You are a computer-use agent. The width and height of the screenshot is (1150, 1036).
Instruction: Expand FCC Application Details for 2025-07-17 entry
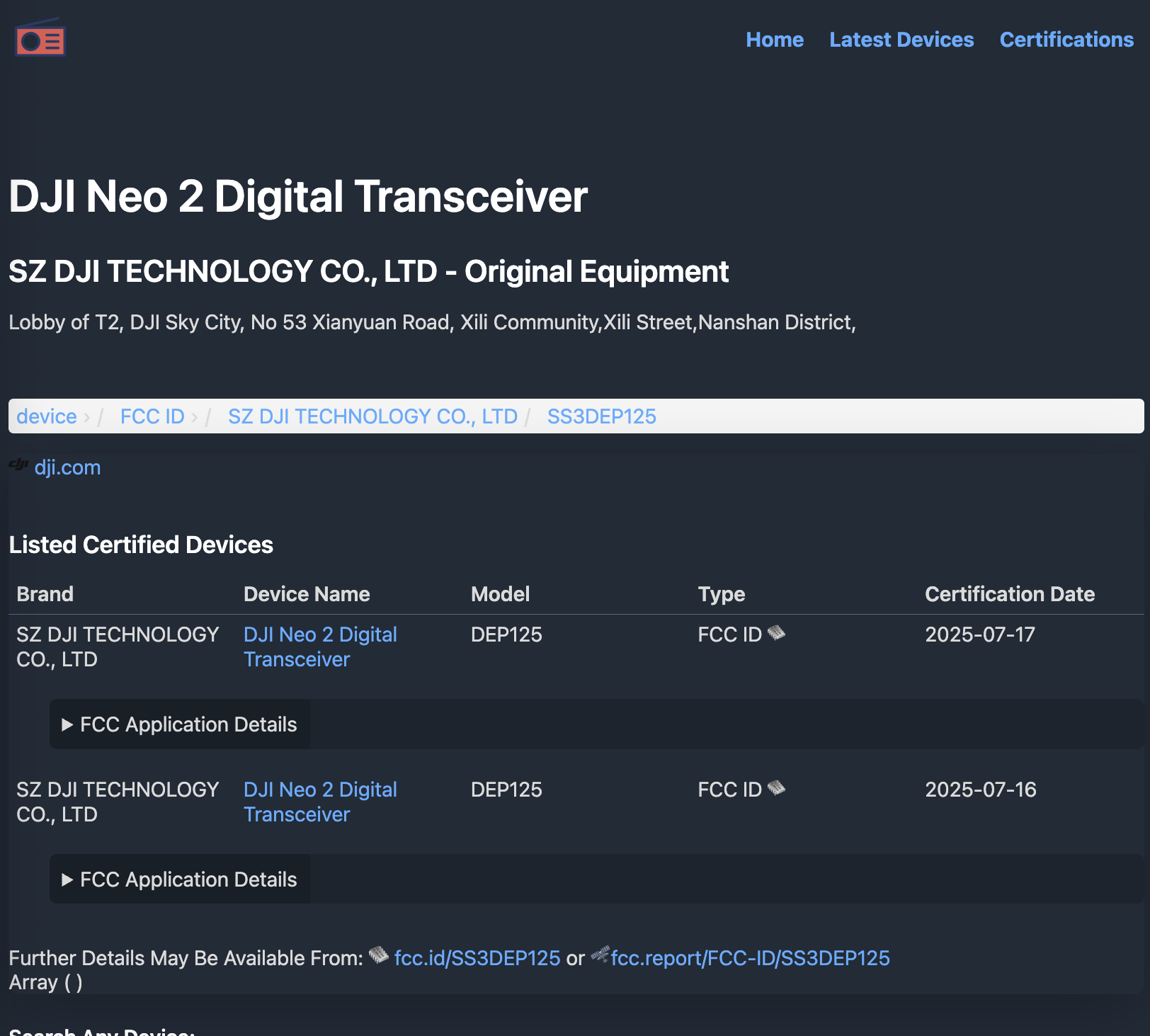(180, 724)
